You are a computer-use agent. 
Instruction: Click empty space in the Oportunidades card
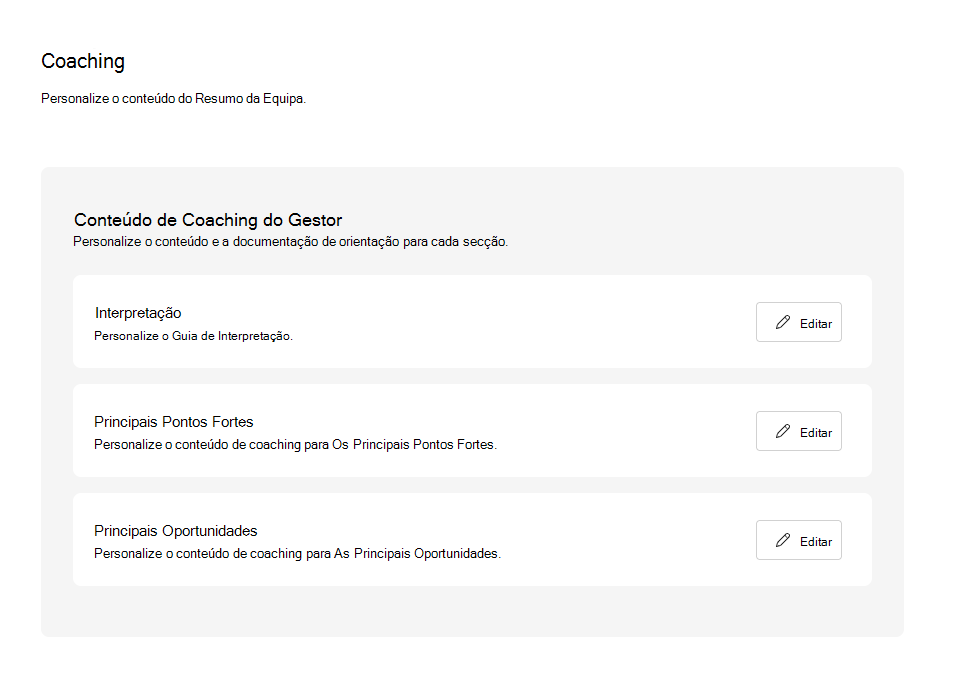[620, 540]
